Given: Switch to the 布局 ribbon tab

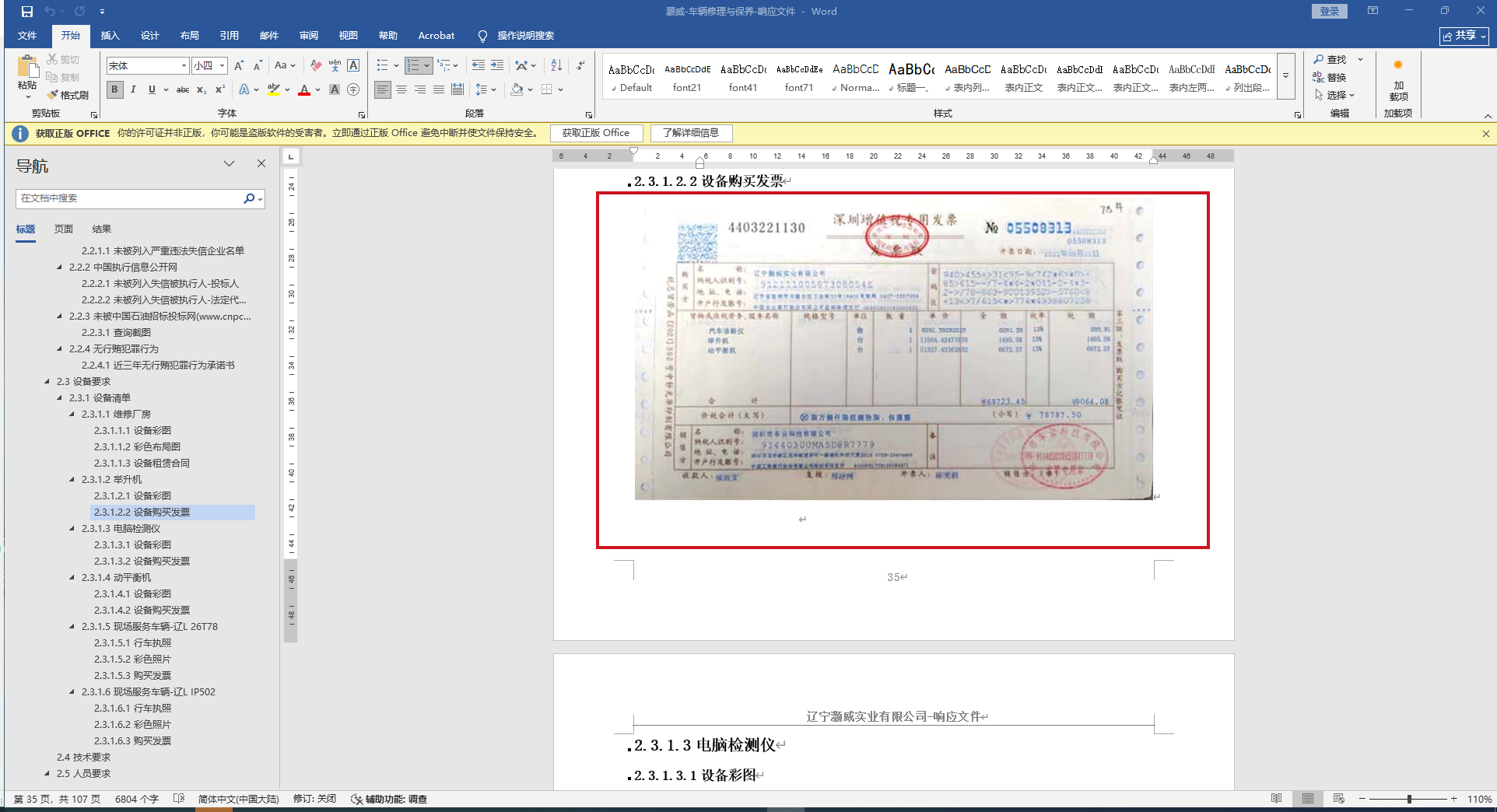Looking at the screenshot, I should pyautogui.click(x=190, y=36).
